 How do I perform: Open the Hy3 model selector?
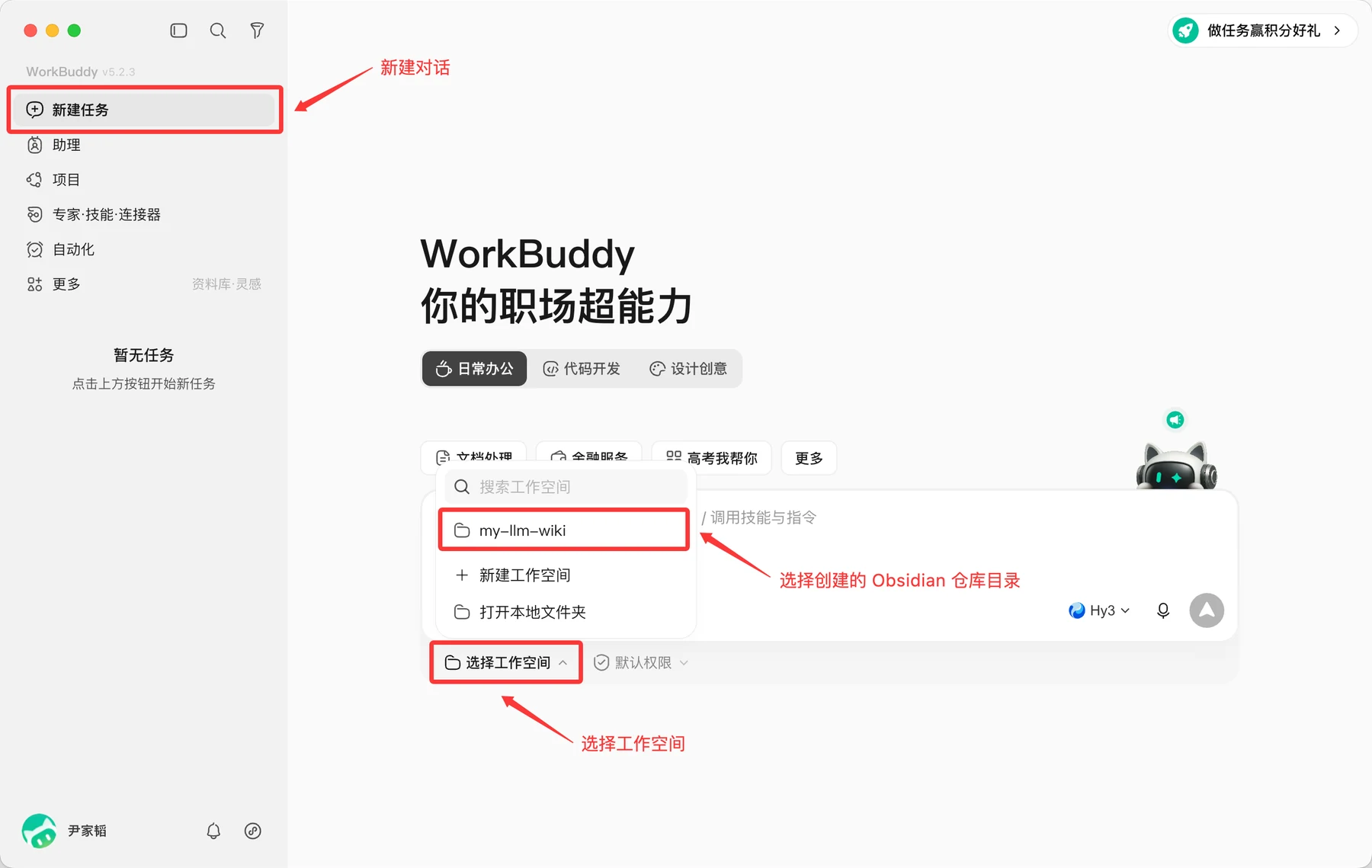(x=1099, y=610)
